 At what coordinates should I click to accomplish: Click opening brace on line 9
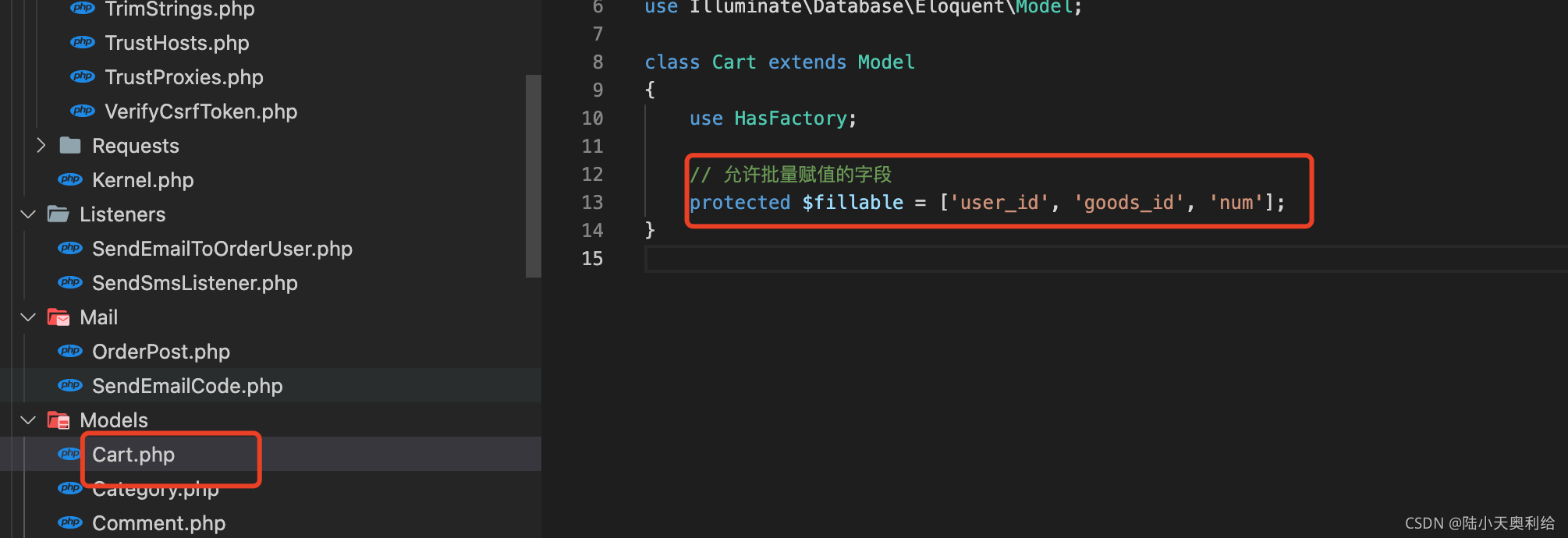pos(650,90)
